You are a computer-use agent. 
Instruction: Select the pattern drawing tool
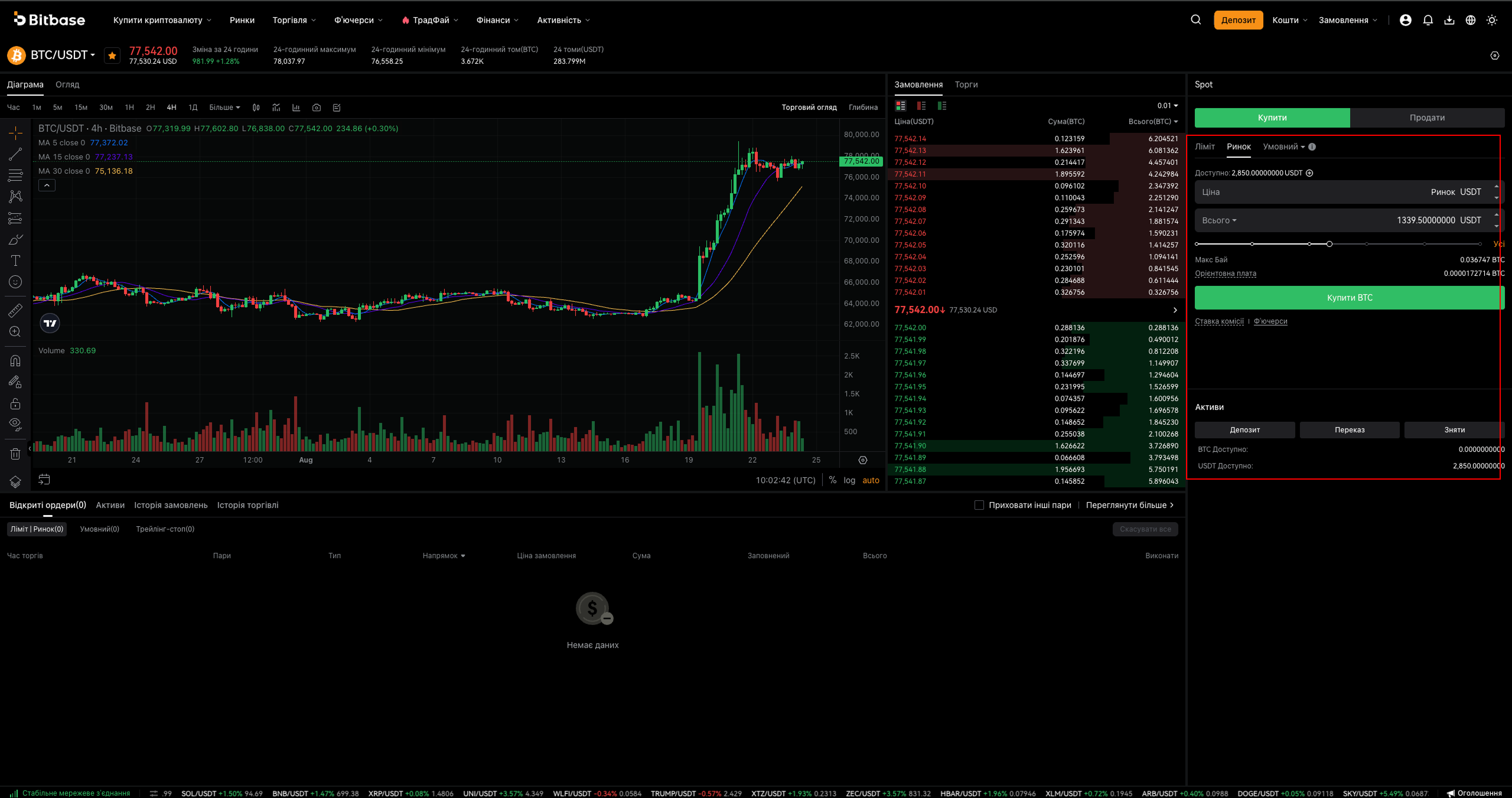[15, 197]
